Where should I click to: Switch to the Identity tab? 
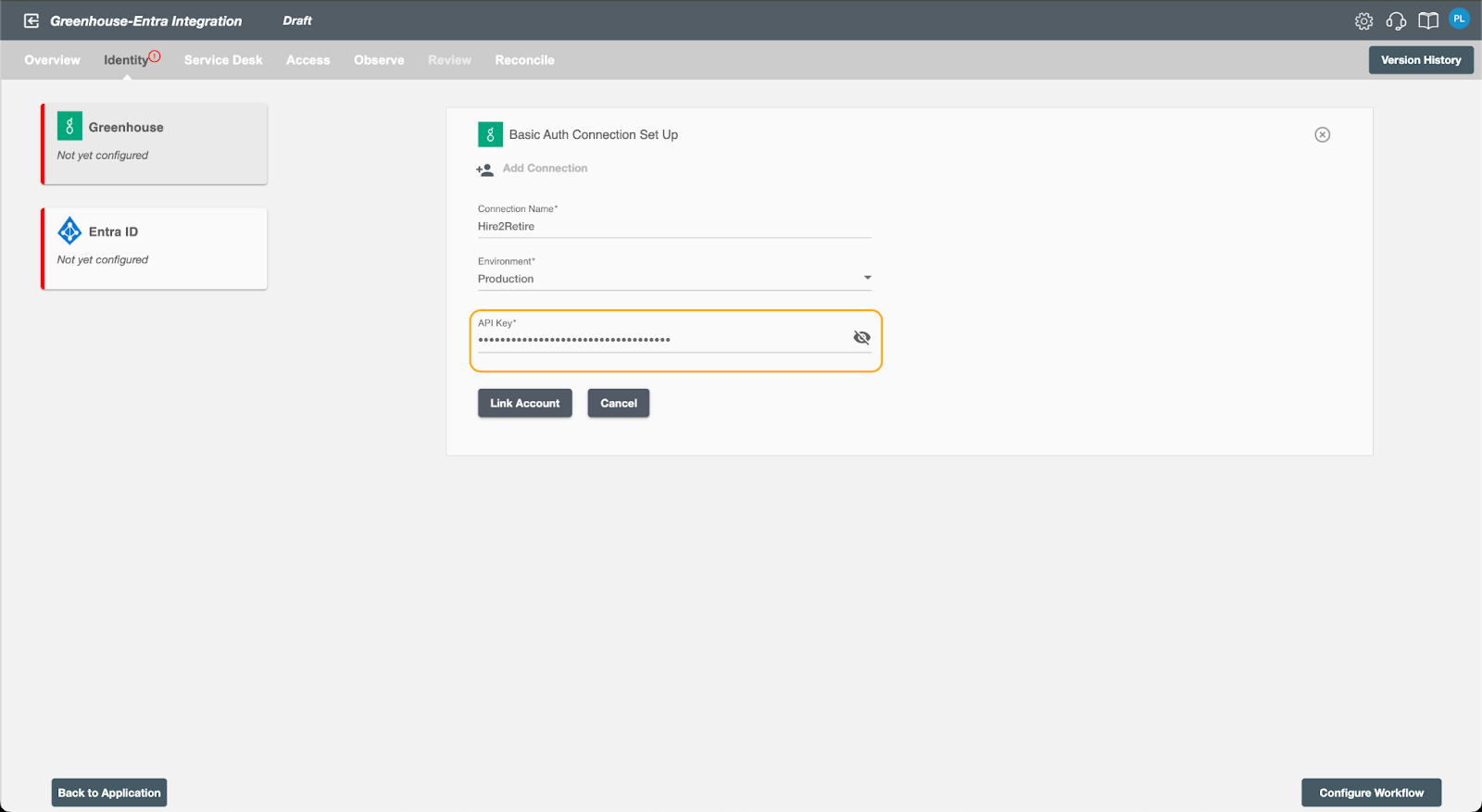[x=126, y=60]
